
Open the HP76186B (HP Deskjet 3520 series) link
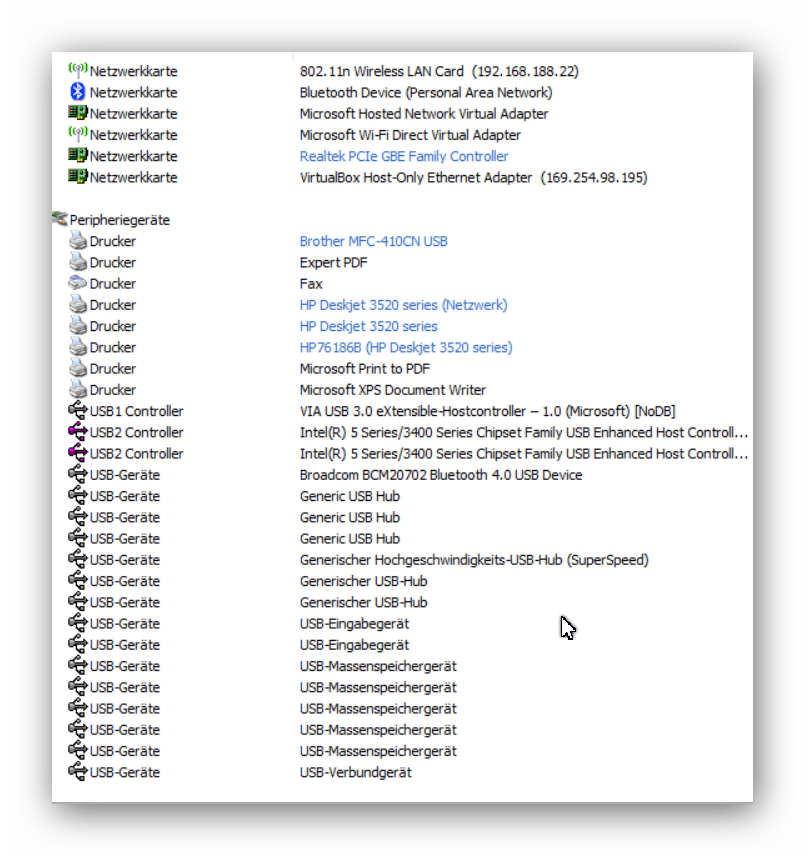406,347
